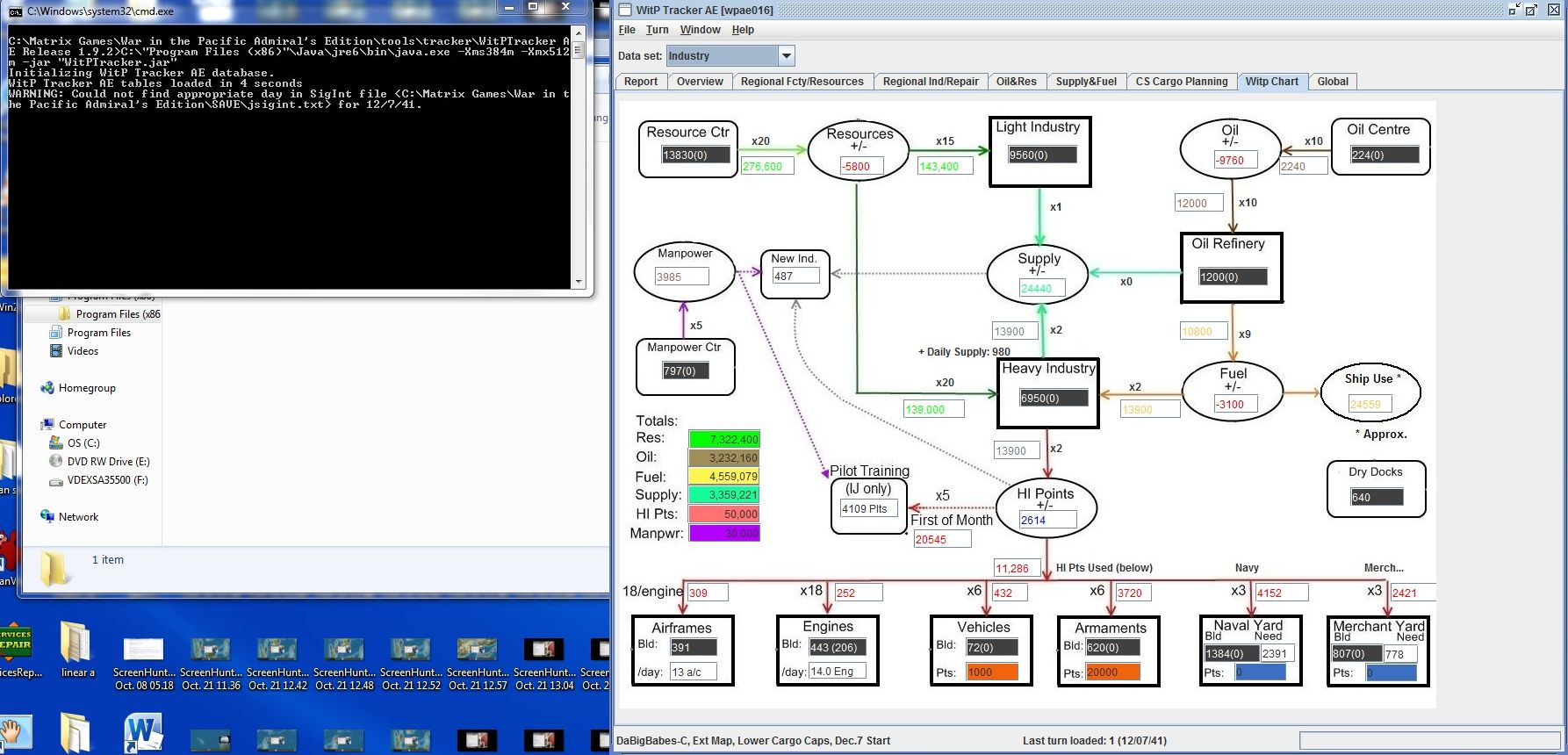The width and height of the screenshot is (1568, 755).
Task: Click the Airframes Bld value 391
Action: (x=694, y=648)
